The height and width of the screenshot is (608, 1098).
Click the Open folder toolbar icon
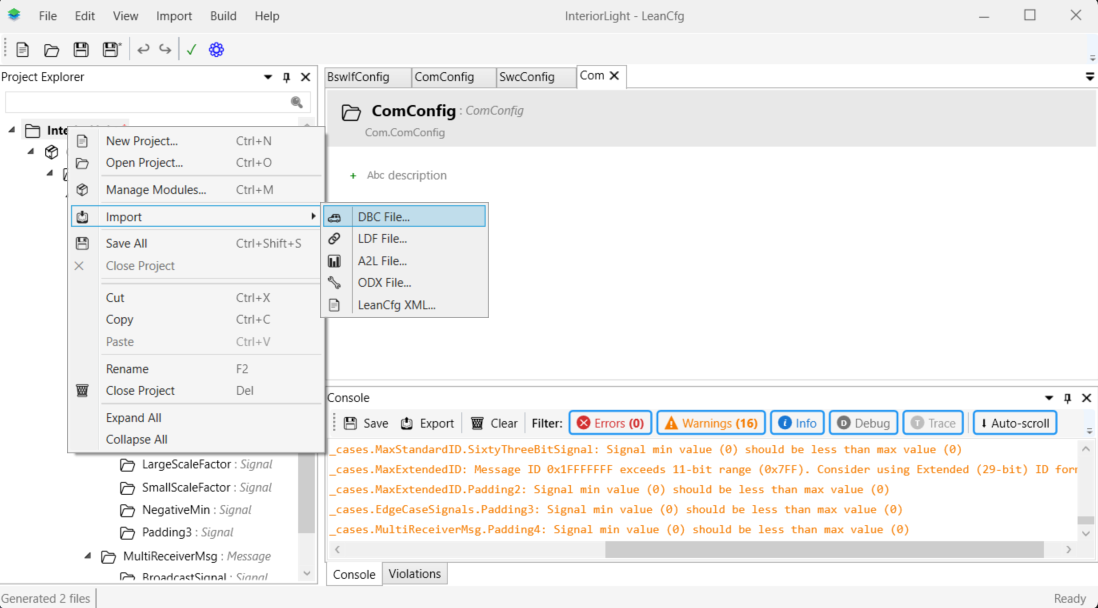pyautogui.click(x=51, y=50)
